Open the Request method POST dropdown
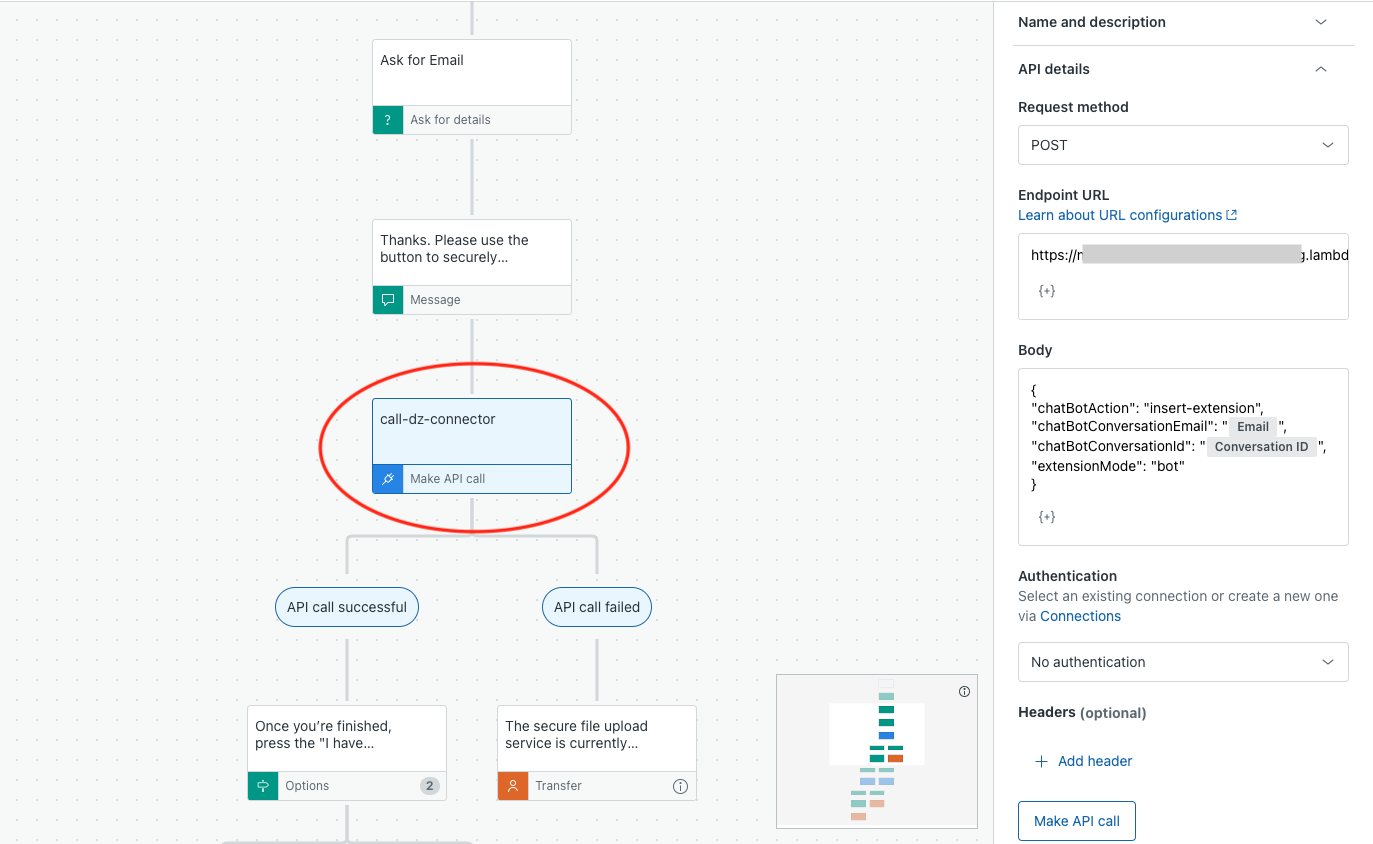 click(1183, 145)
